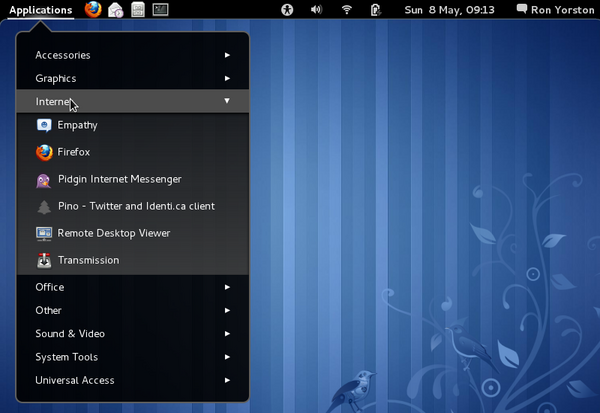Open Remote Desktop Viewer entry
600x413 pixels.
(x=114, y=233)
